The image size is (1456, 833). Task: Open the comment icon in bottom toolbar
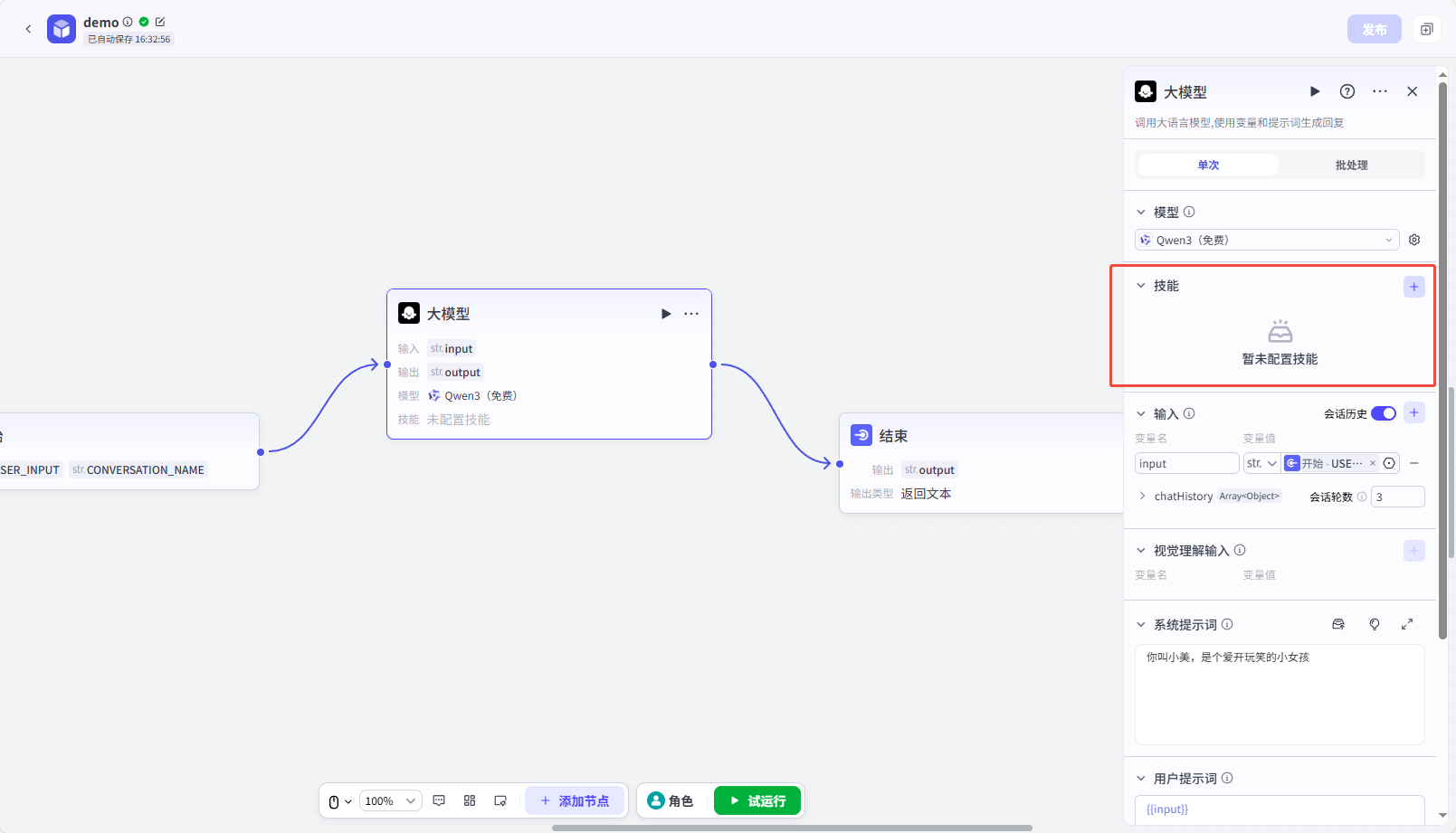click(439, 800)
